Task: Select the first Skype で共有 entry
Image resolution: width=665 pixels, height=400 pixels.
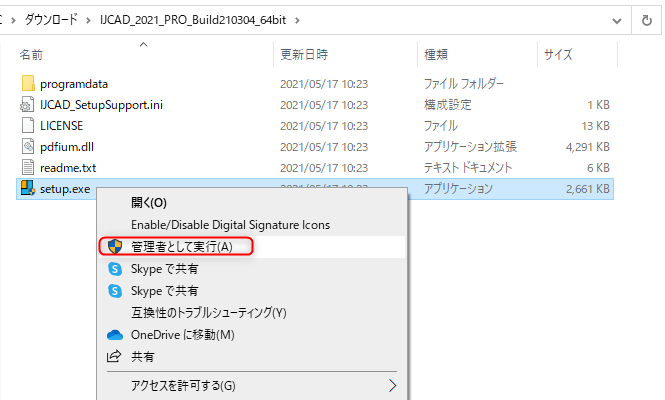Action: click(x=165, y=269)
